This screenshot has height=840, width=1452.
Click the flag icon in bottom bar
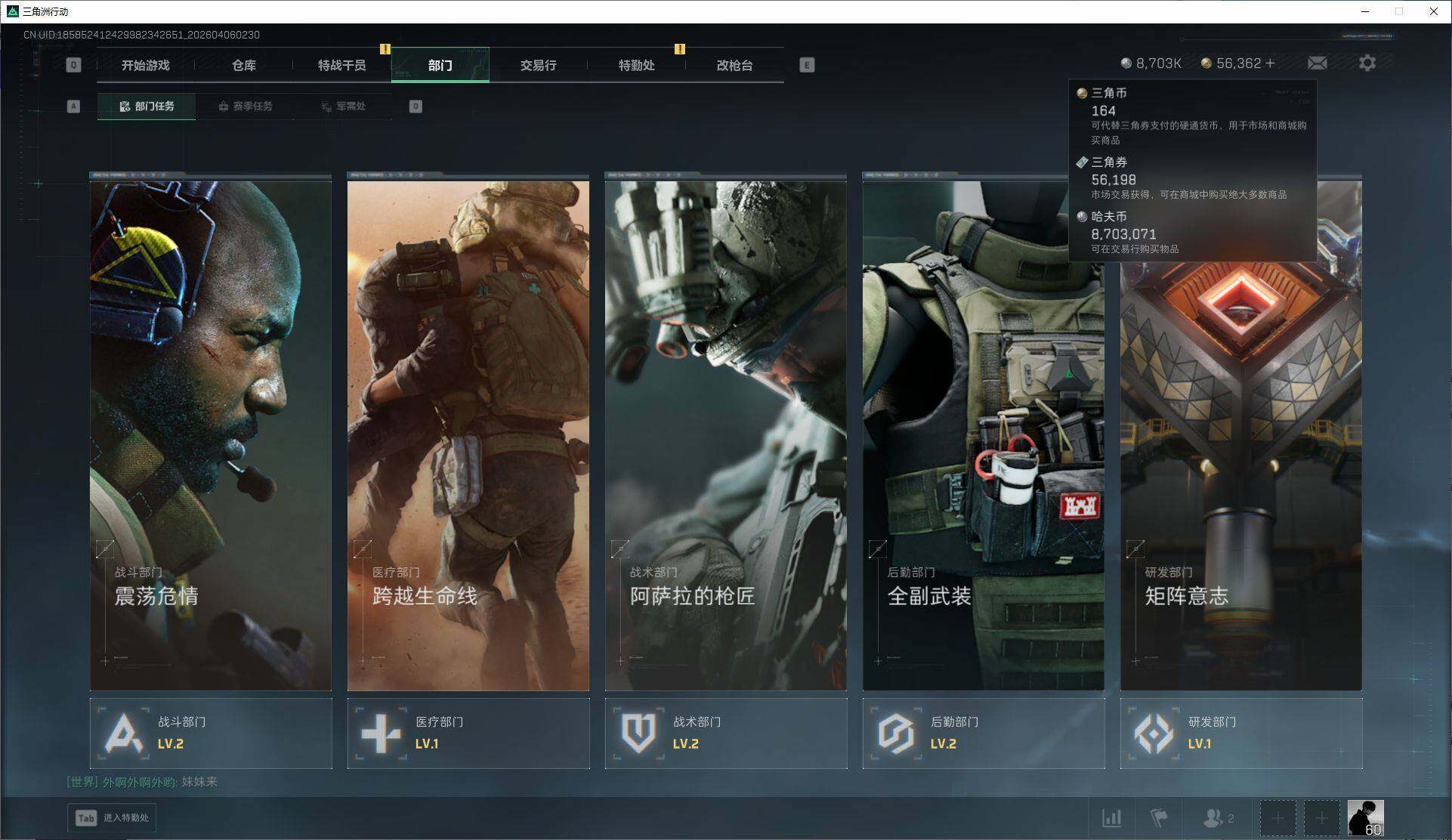[x=1158, y=818]
